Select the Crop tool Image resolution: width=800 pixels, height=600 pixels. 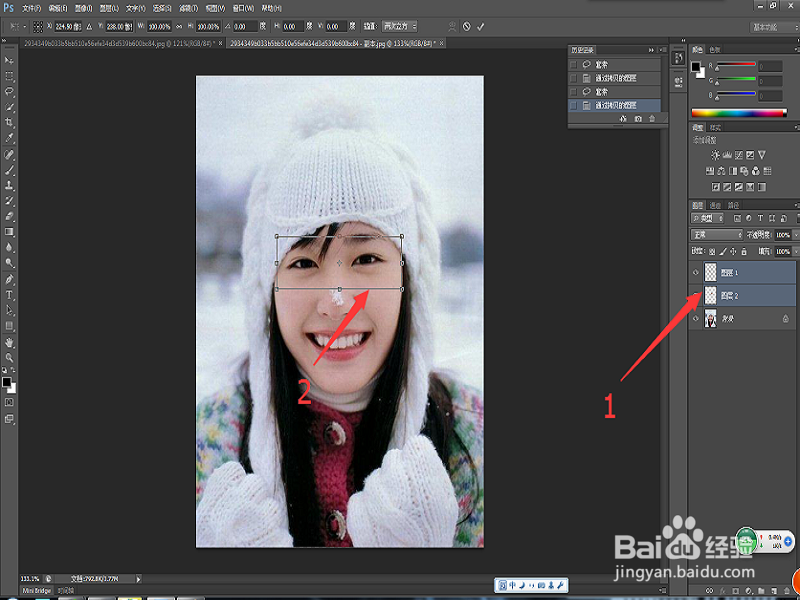[x=9, y=122]
